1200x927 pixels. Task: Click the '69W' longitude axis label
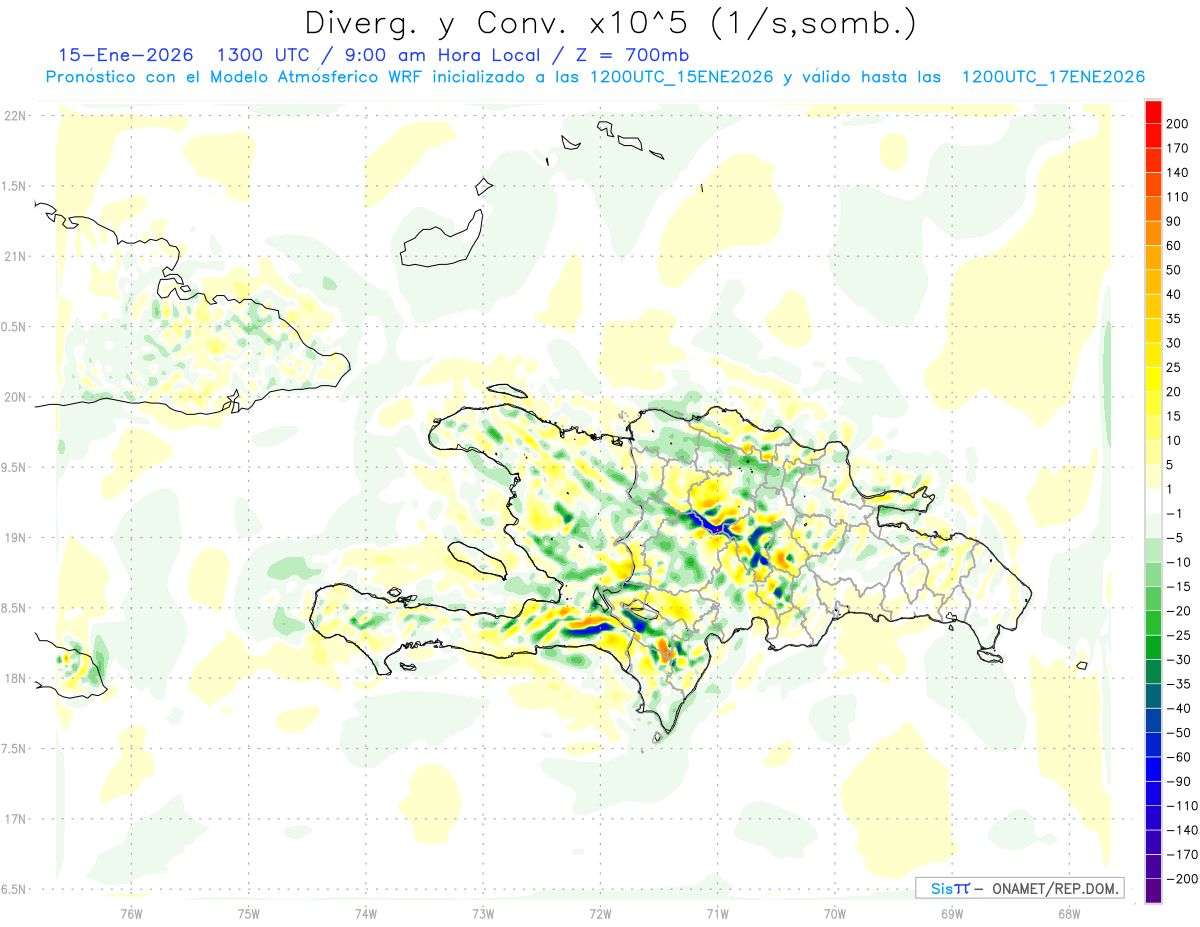point(952,913)
